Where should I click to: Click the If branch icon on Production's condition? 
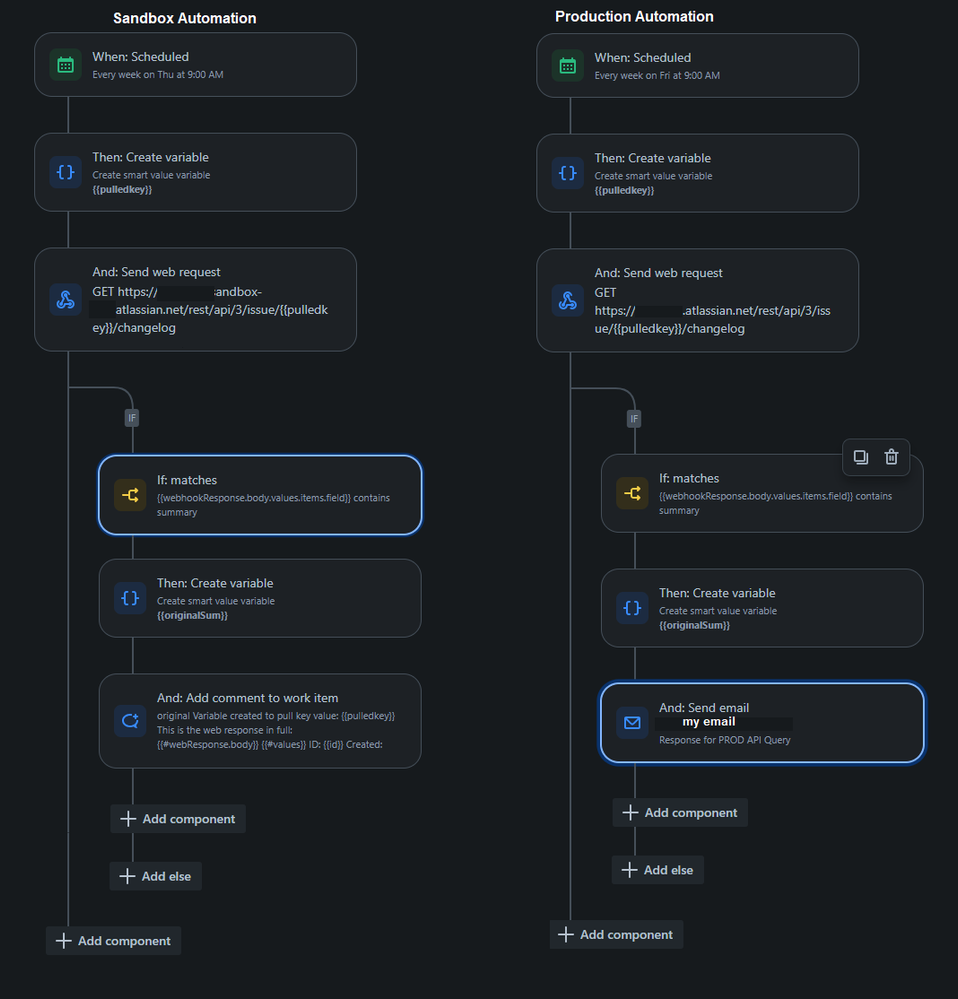pyautogui.click(x=631, y=493)
